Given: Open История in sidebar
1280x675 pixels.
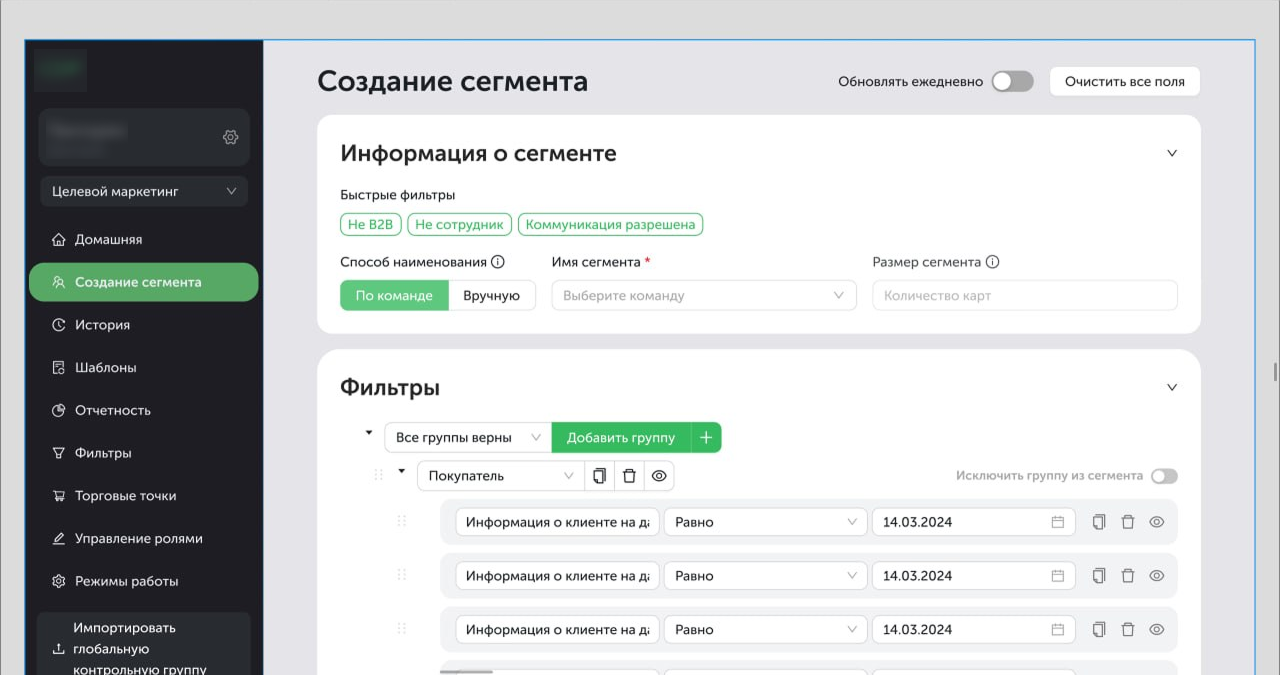Looking at the screenshot, I should point(144,325).
